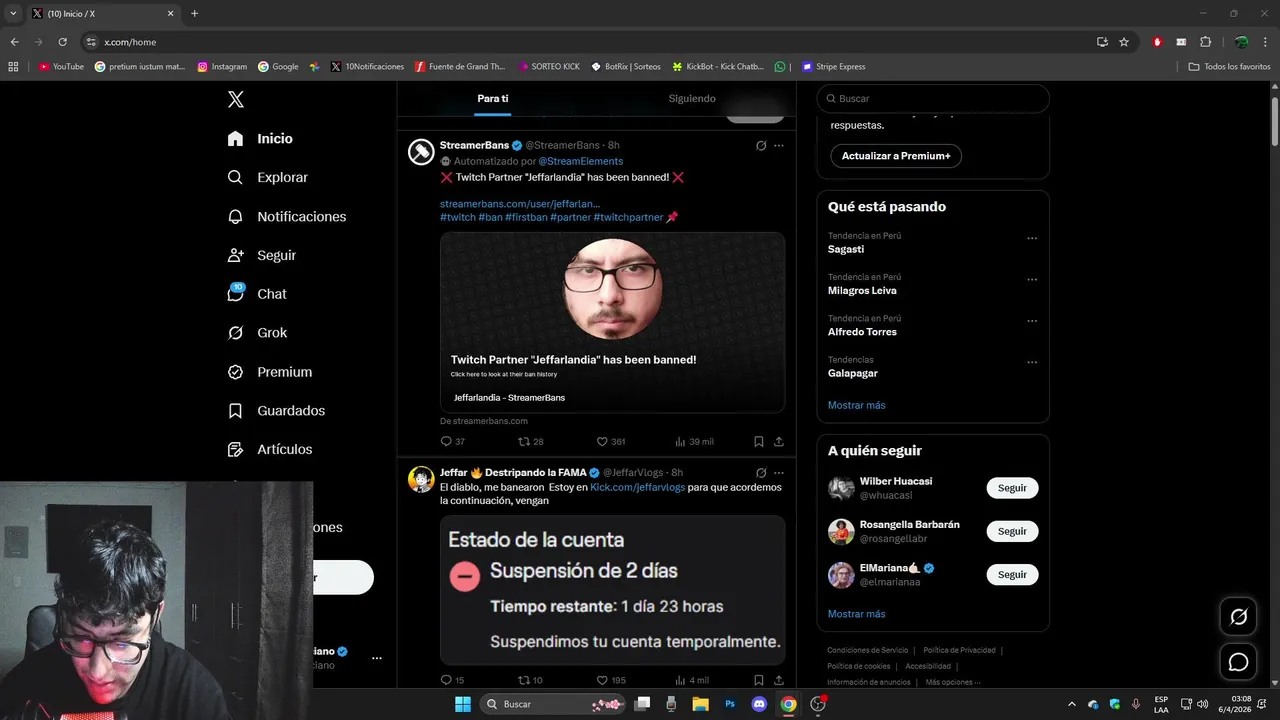Open Premium in the sidebar

pyautogui.click(x=270, y=372)
